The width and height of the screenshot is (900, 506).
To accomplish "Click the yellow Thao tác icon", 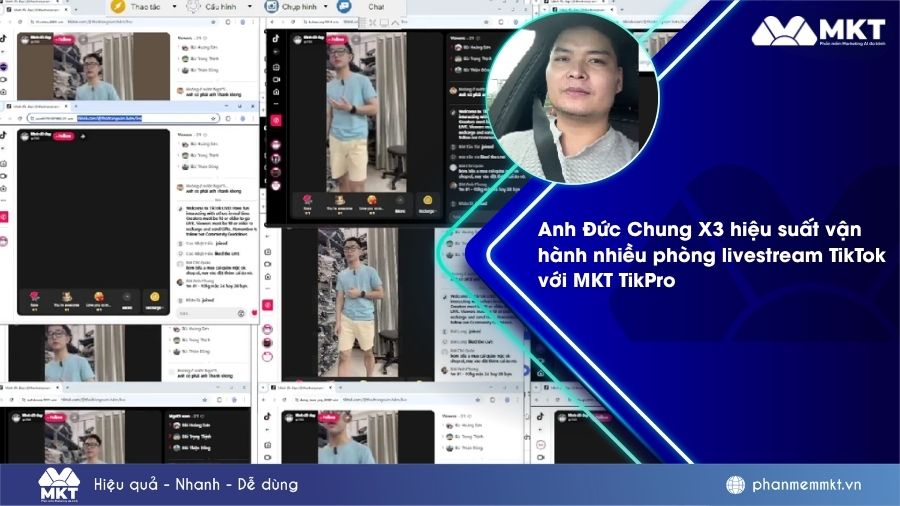I will [118, 6].
